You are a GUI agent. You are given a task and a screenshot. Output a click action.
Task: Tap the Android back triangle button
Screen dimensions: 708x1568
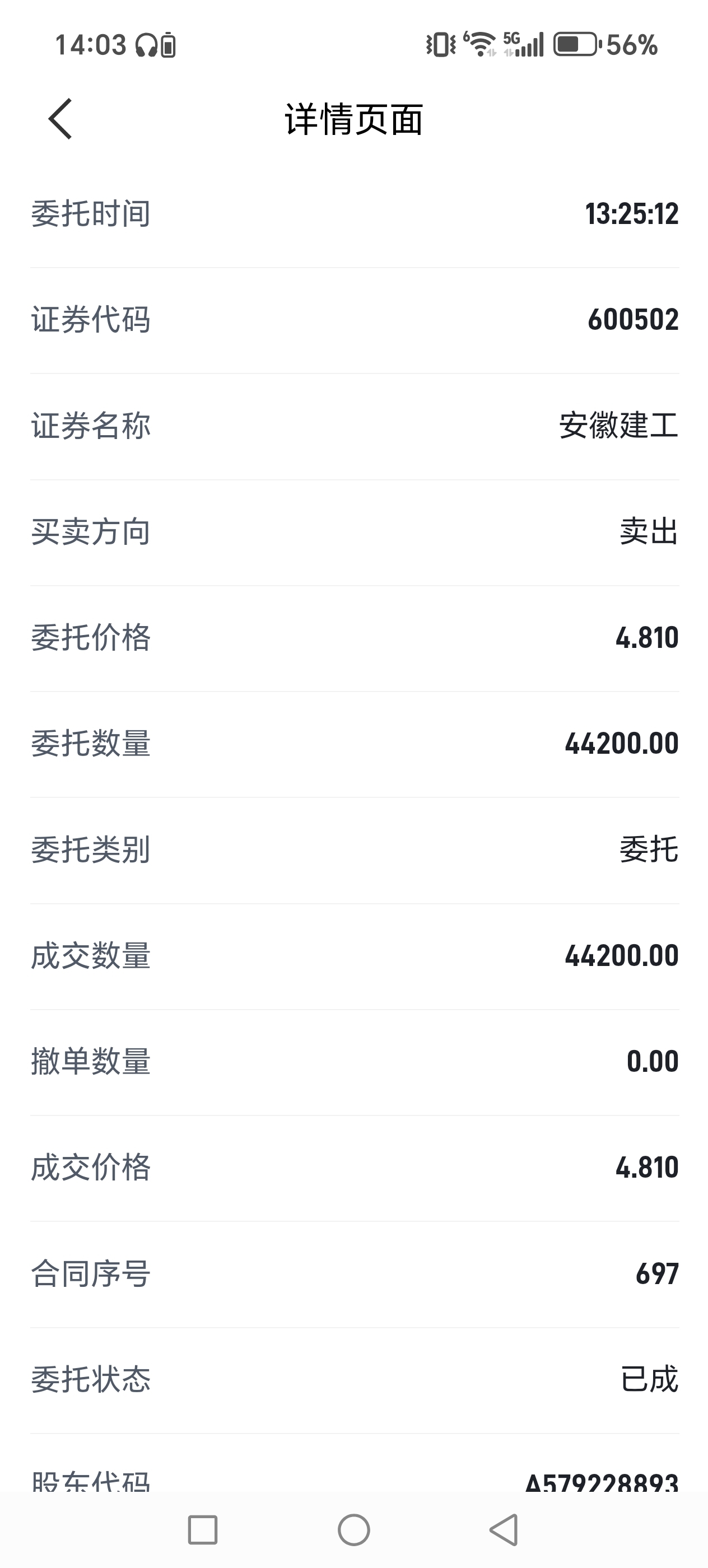click(x=504, y=1530)
